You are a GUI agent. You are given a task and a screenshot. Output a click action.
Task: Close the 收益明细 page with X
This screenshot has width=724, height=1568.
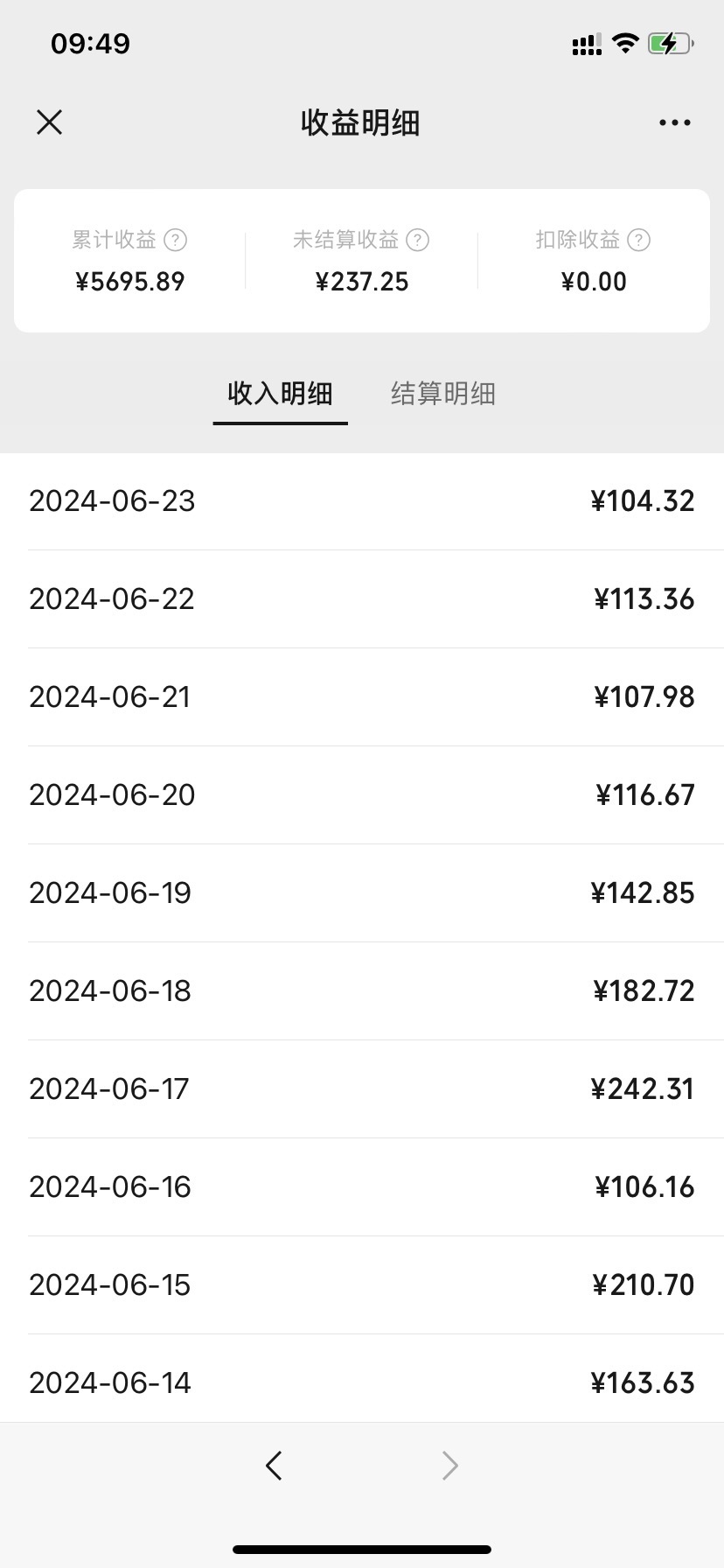point(50,122)
